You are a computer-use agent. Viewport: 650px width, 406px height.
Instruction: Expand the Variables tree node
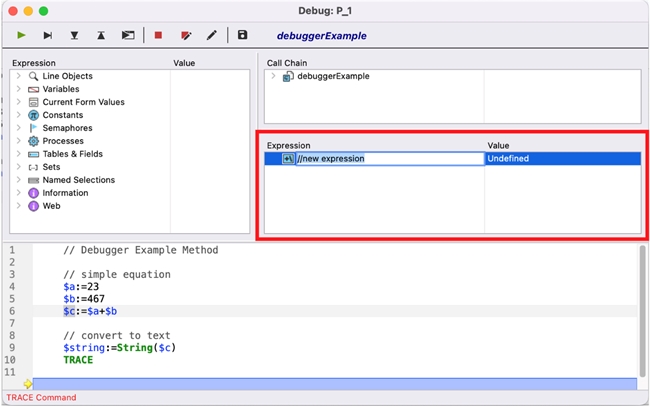18,89
